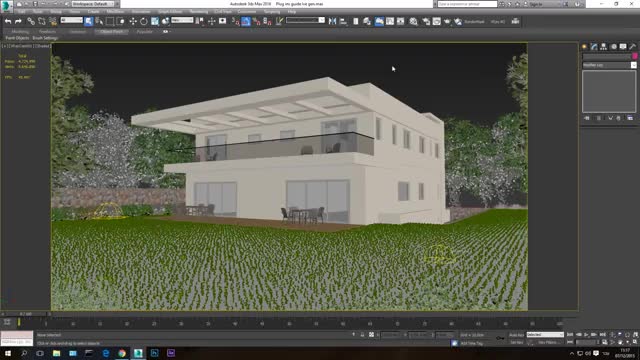Open the Utilities tab wrench icon

pos(633,47)
